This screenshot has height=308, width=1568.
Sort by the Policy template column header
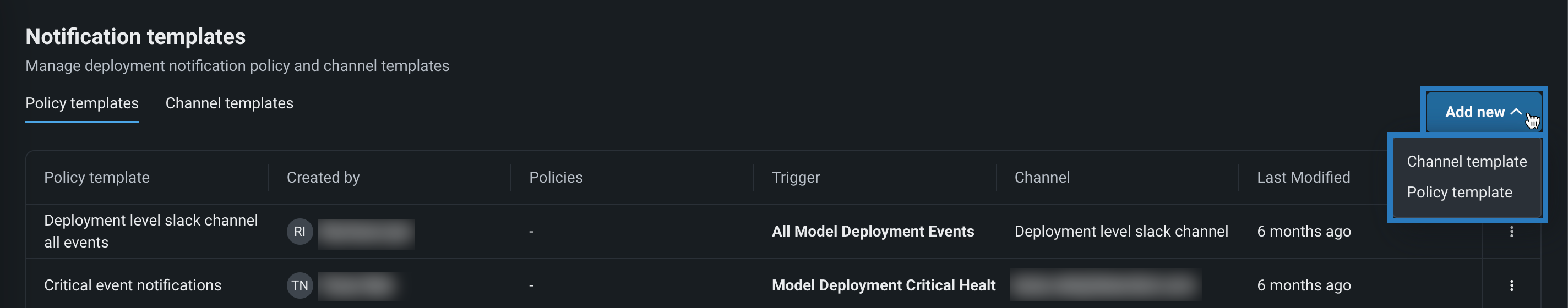click(97, 178)
